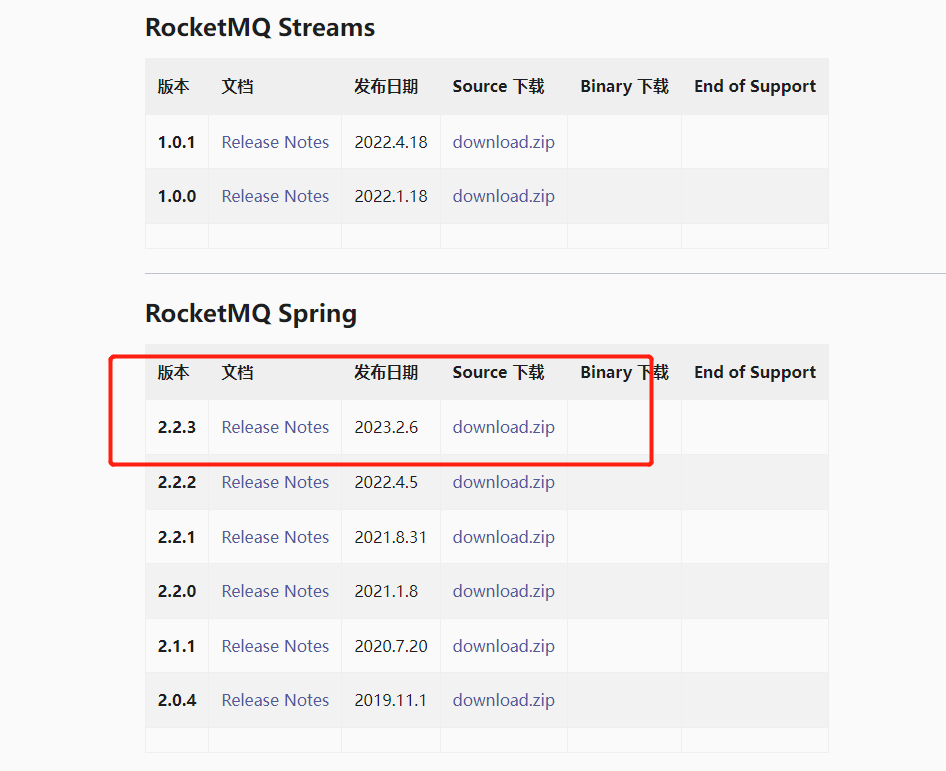946x771 pixels.
Task: Click 文档 header in Spring table
Action: coord(238,373)
